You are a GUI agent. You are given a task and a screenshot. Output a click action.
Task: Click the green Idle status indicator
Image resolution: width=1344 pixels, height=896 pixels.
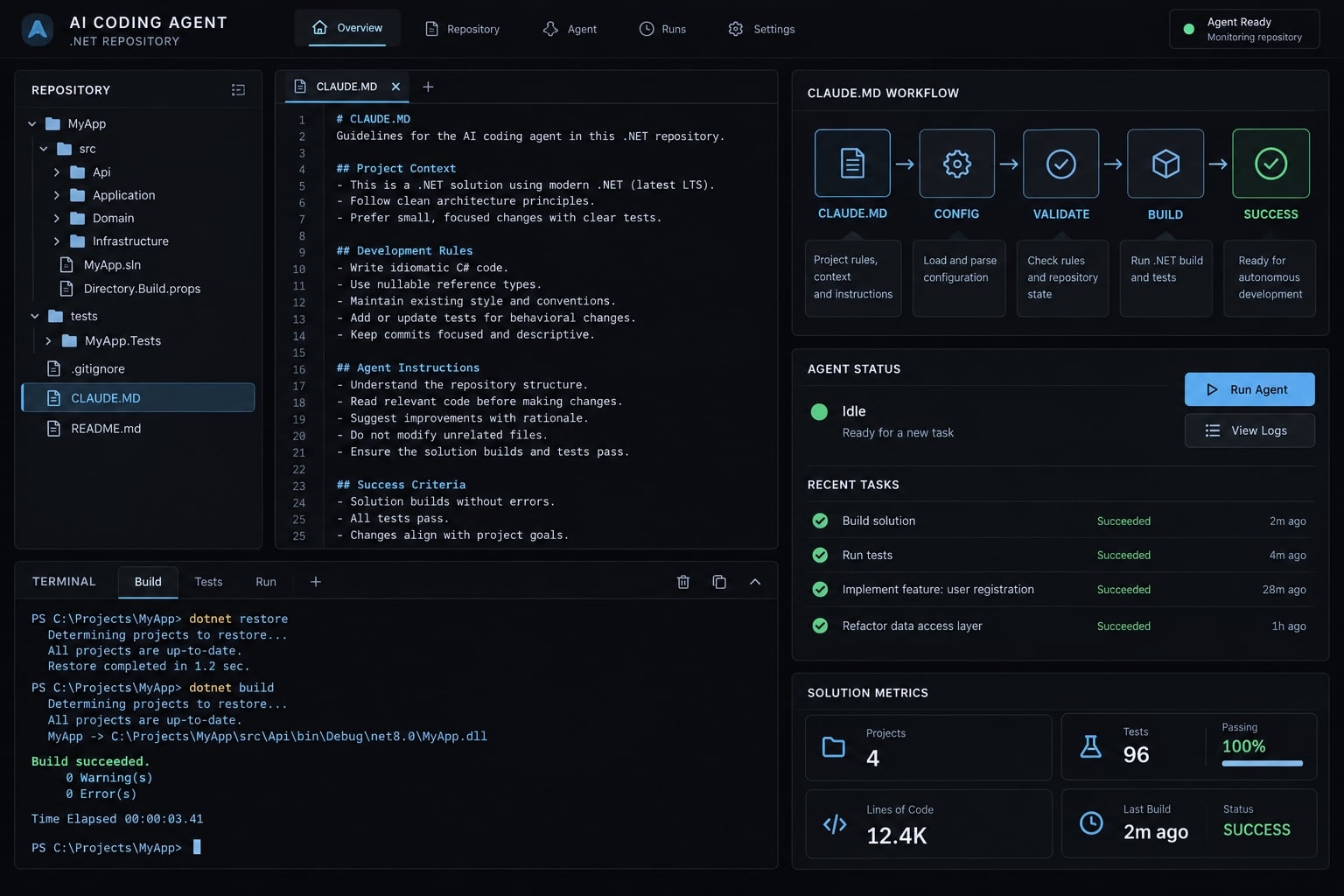(x=819, y=412)
